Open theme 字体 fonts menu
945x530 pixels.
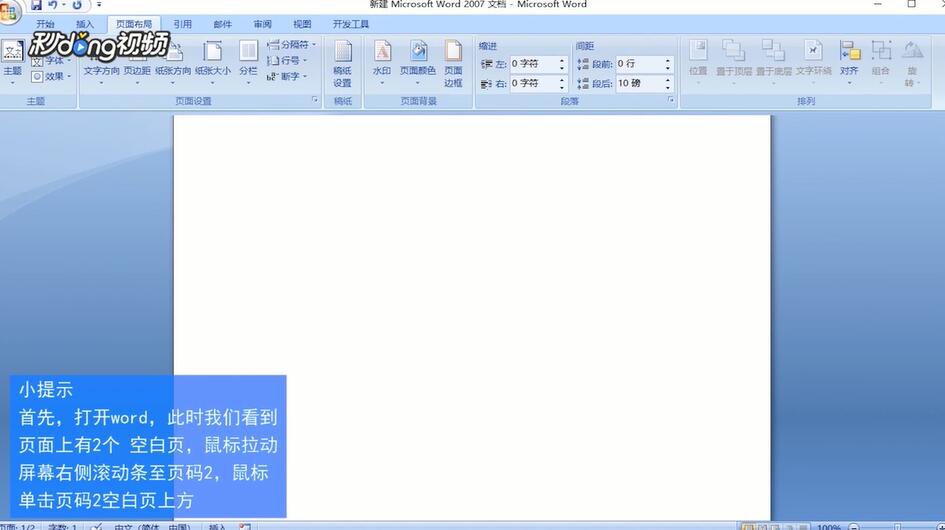[52, 61]
